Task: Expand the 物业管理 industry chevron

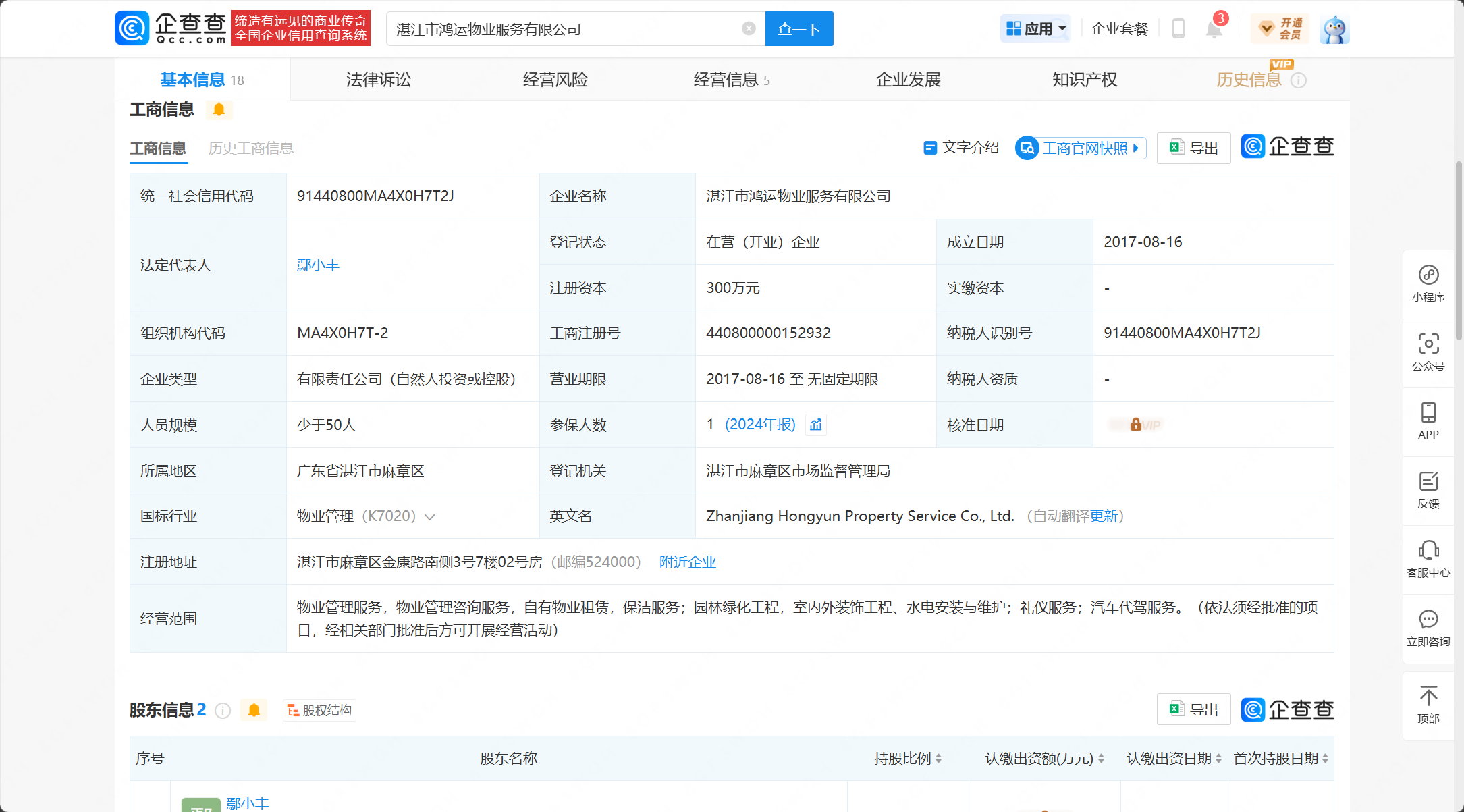Action: pos(430,517)
